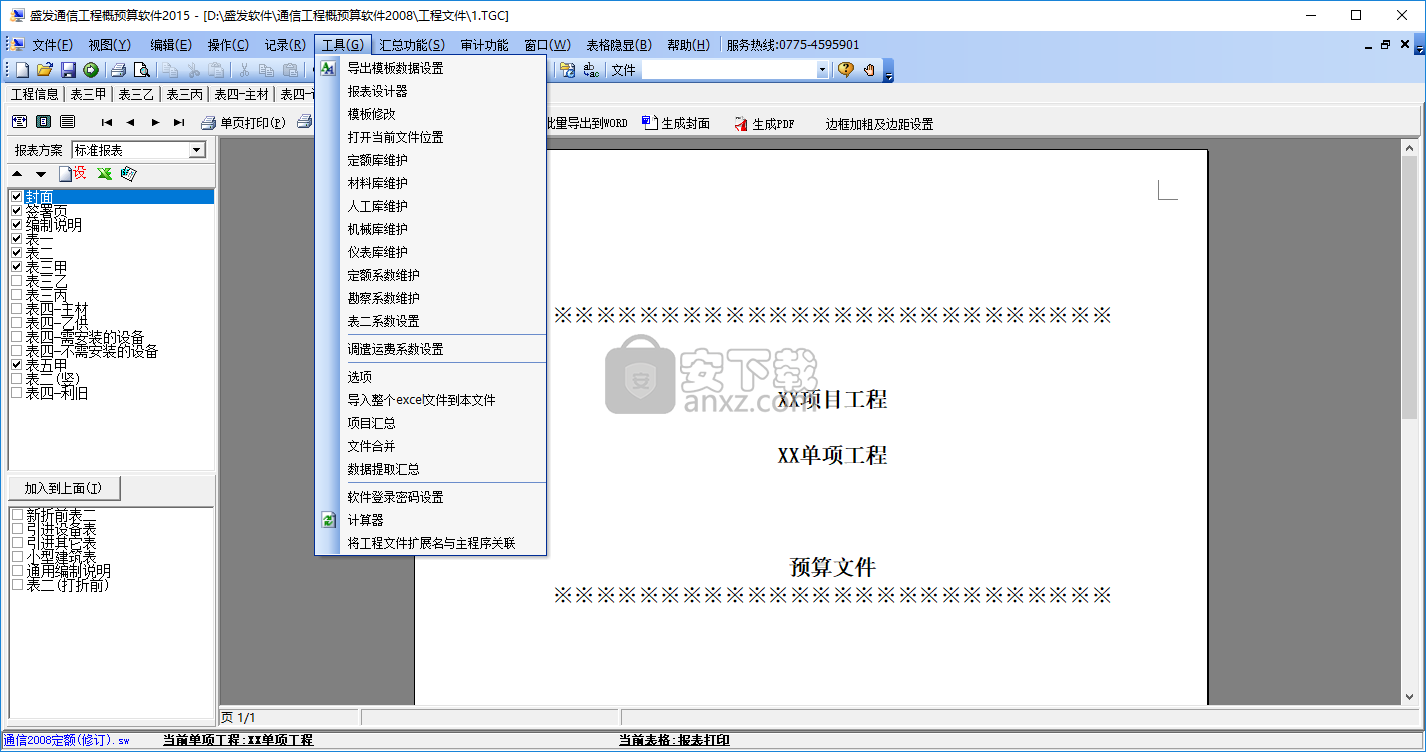Image resolution: width=1426 pixels, height=752 pixels.
Task: Uncheck the 签署页 checkbox
Action: 16,211
